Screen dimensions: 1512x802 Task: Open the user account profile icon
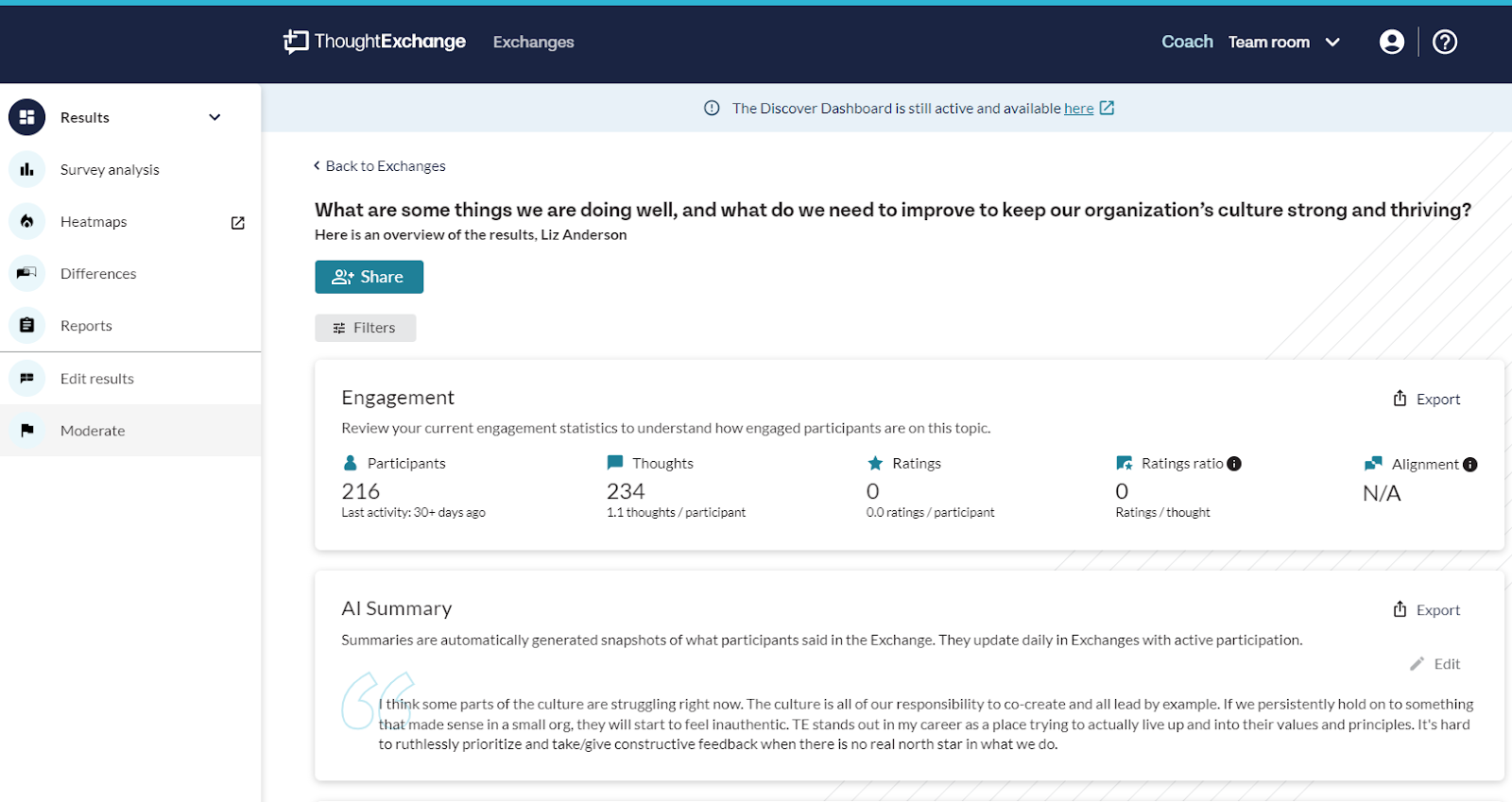point(1391,42)
